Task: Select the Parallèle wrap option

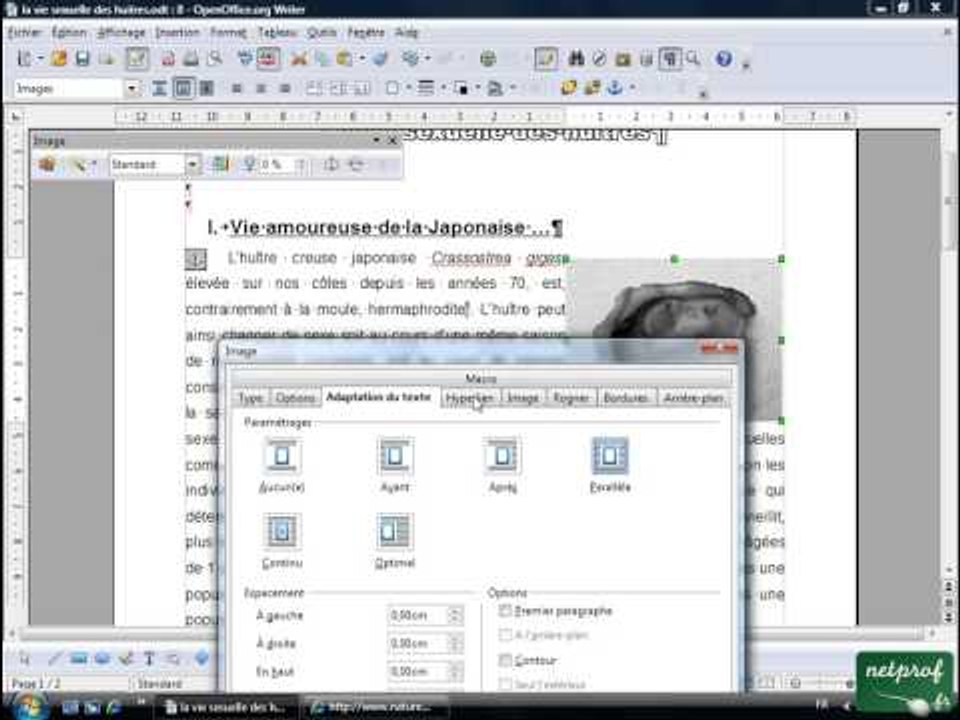Action: (610, 465)
